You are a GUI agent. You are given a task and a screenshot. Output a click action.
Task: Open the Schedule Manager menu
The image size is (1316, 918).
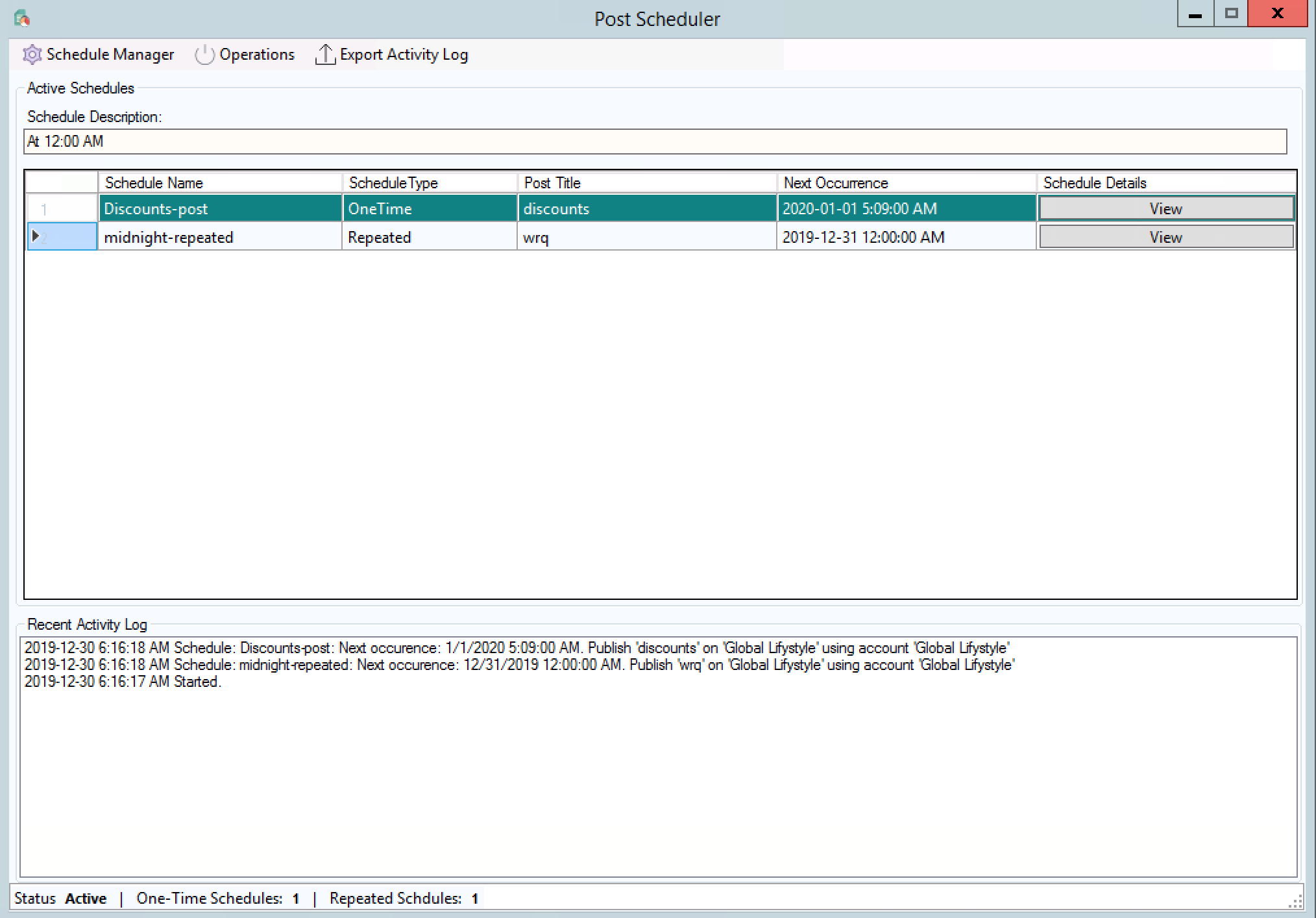99,55
